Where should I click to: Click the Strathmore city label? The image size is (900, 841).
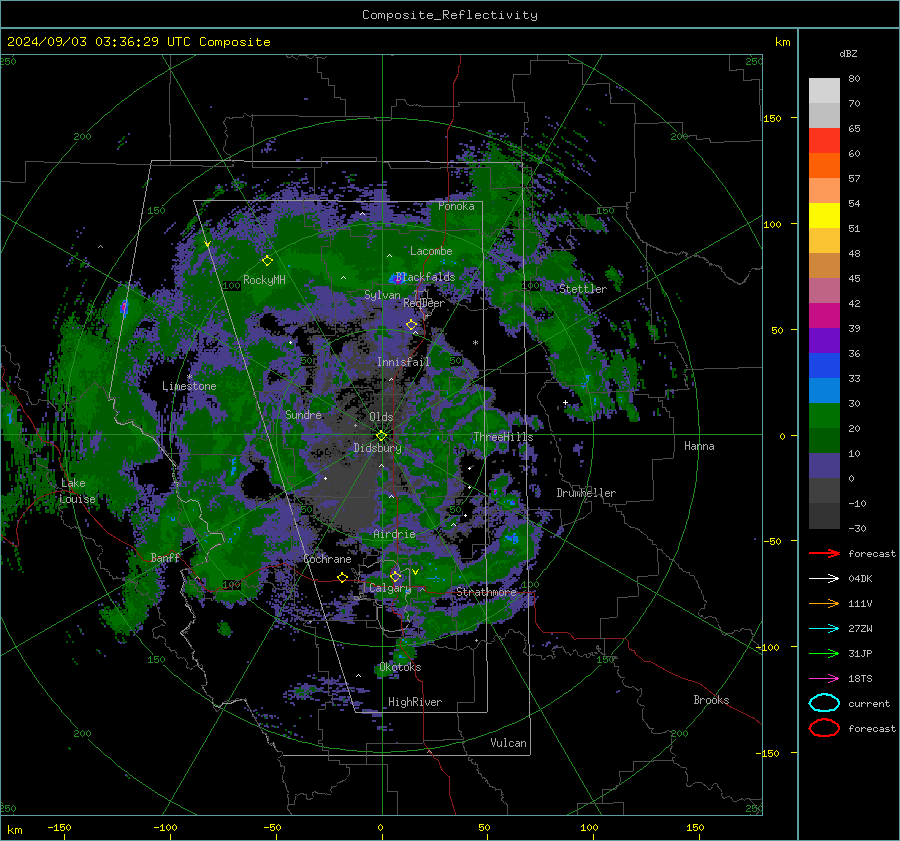pos(486,592)
